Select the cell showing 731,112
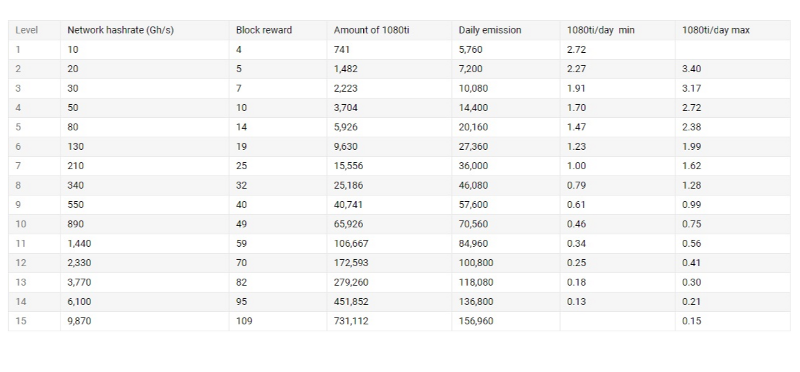The height and width of the screenshot is (372, 800). 351,321
